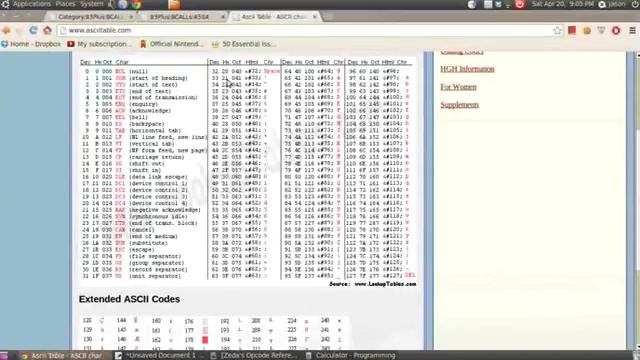Click the (escape) table row text
This screenshot has height=360, width=640.
[142, 249]
